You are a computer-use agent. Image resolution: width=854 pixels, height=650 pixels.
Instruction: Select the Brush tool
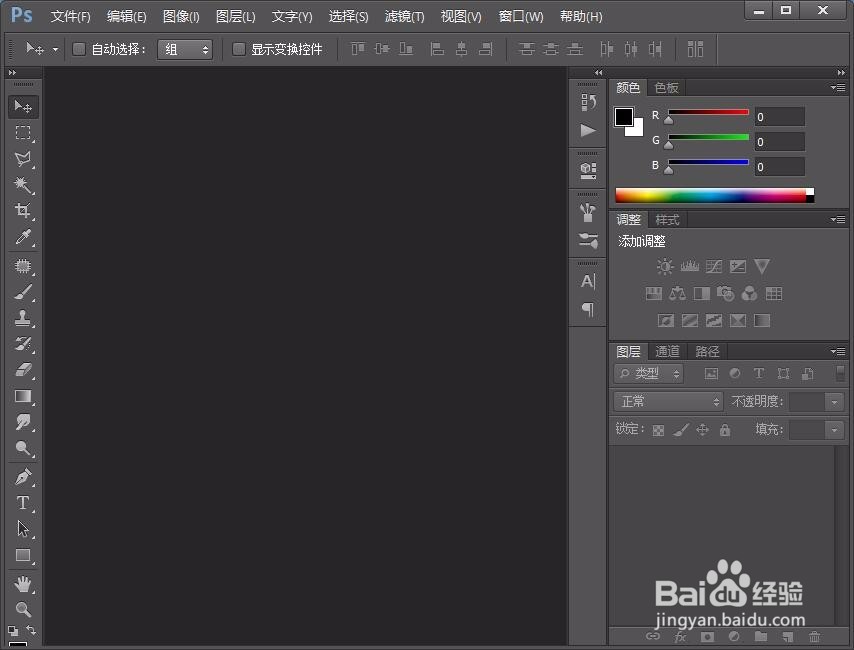click(23, 292)
